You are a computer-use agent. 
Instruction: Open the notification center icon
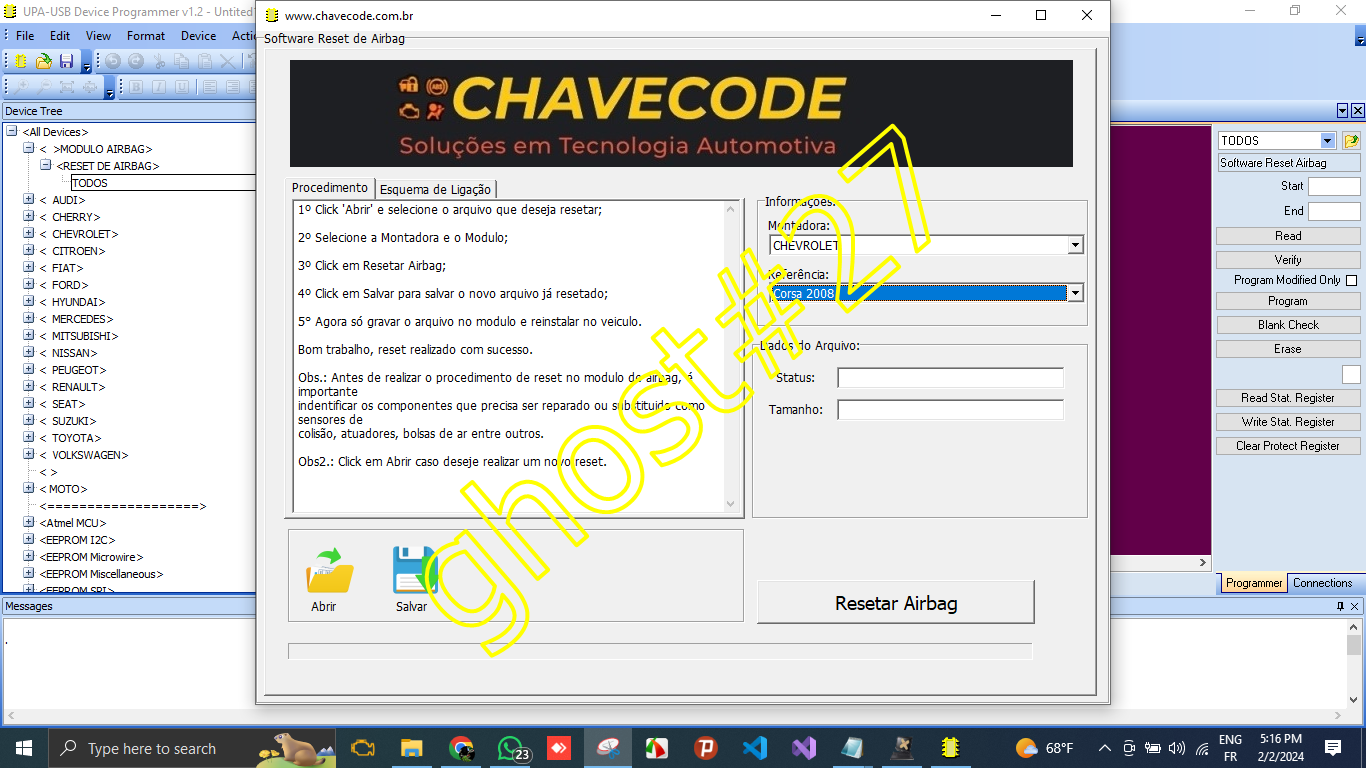[x=1332, y=748]
